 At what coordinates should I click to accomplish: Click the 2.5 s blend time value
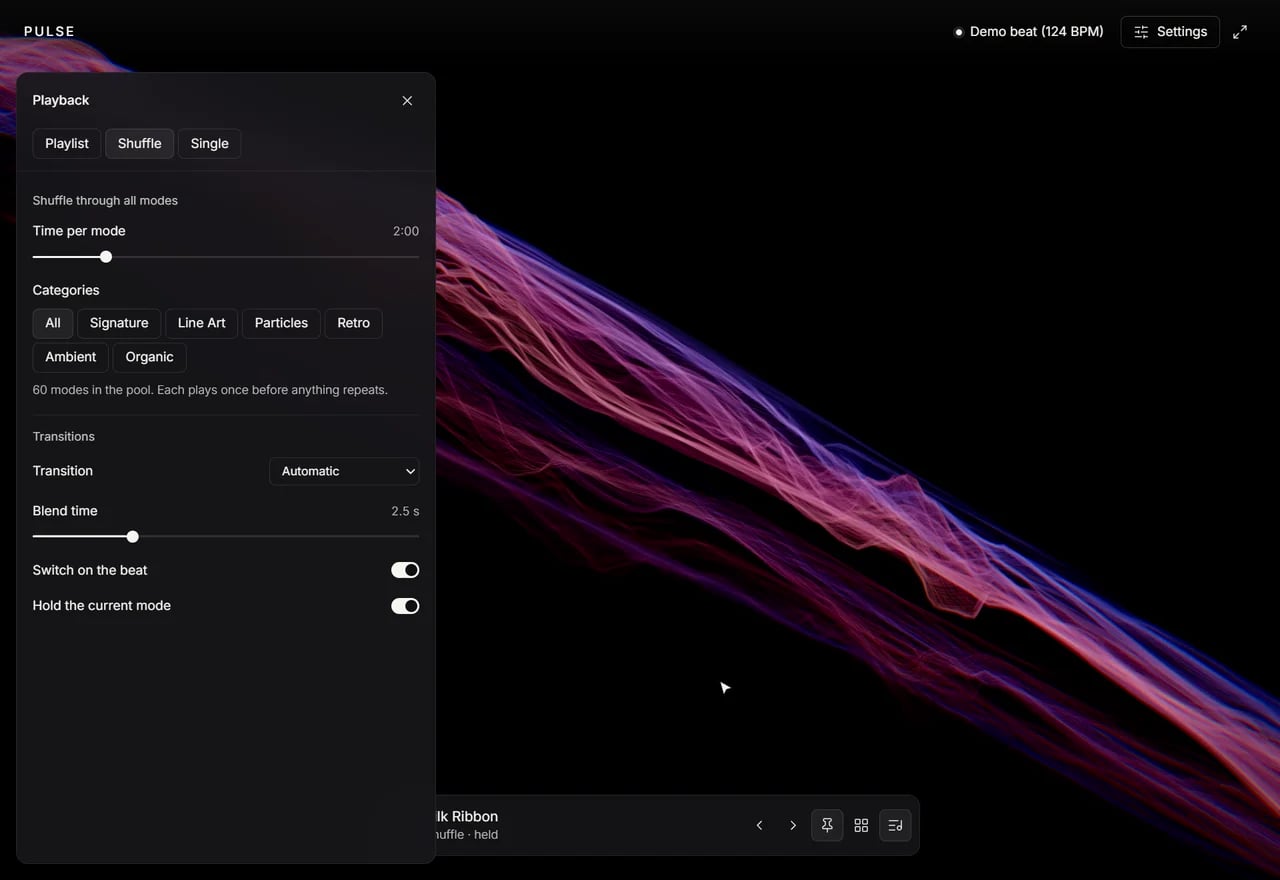[x=405, y=511]
